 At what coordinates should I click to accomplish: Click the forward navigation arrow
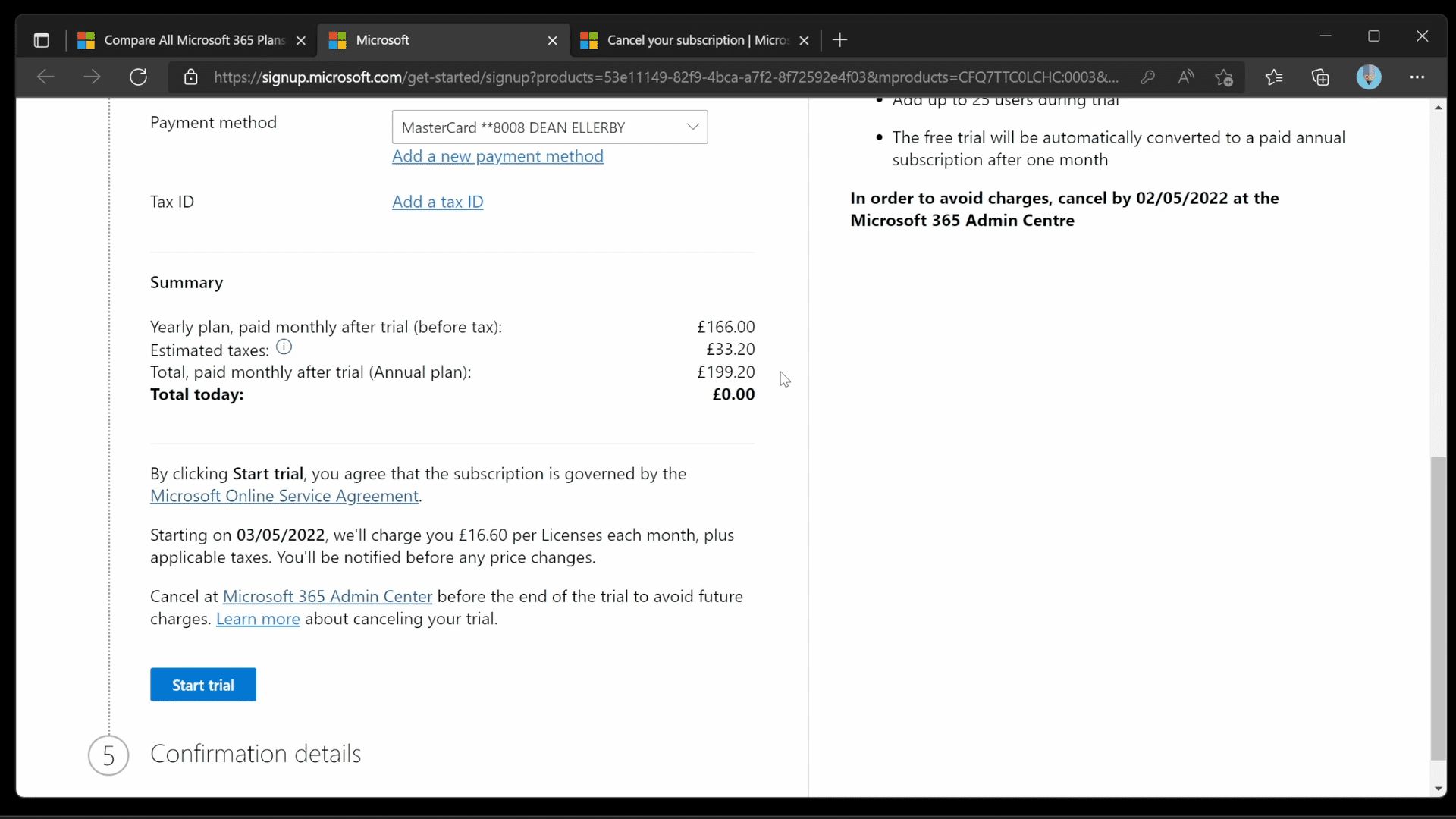(92, 77)
